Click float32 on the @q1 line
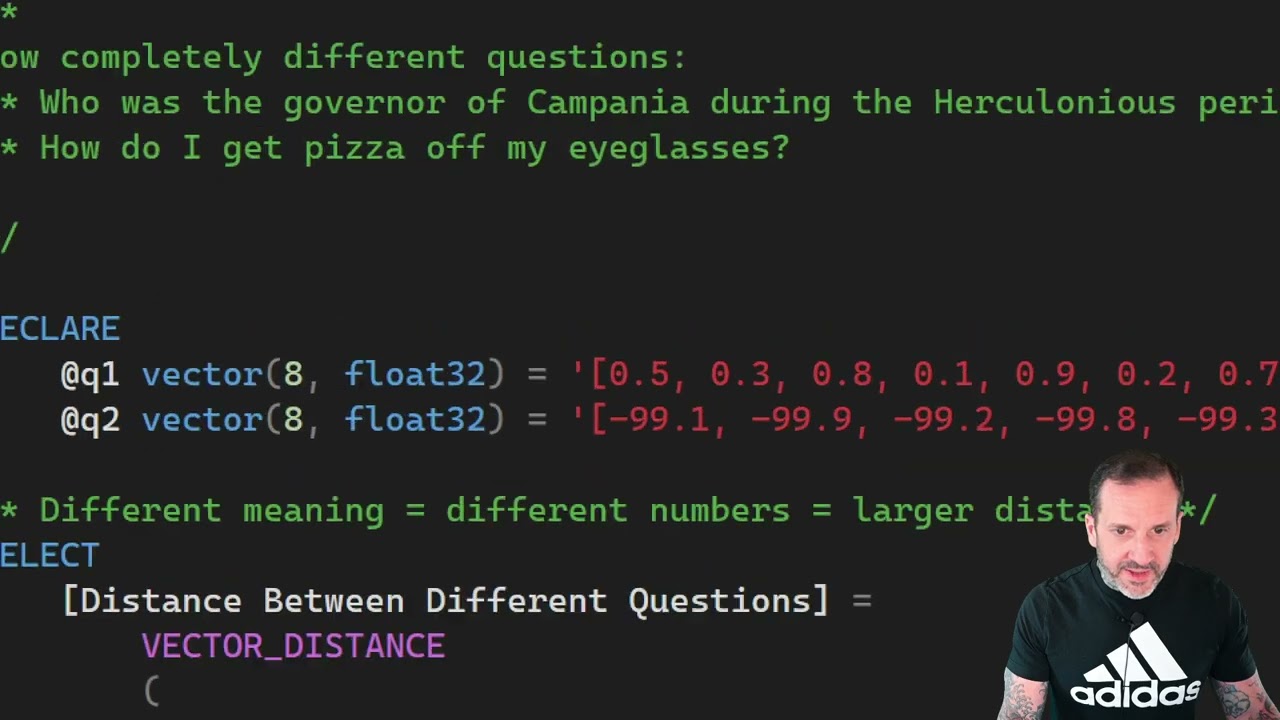Viewport: 1280px width, 720px height. 415,374
